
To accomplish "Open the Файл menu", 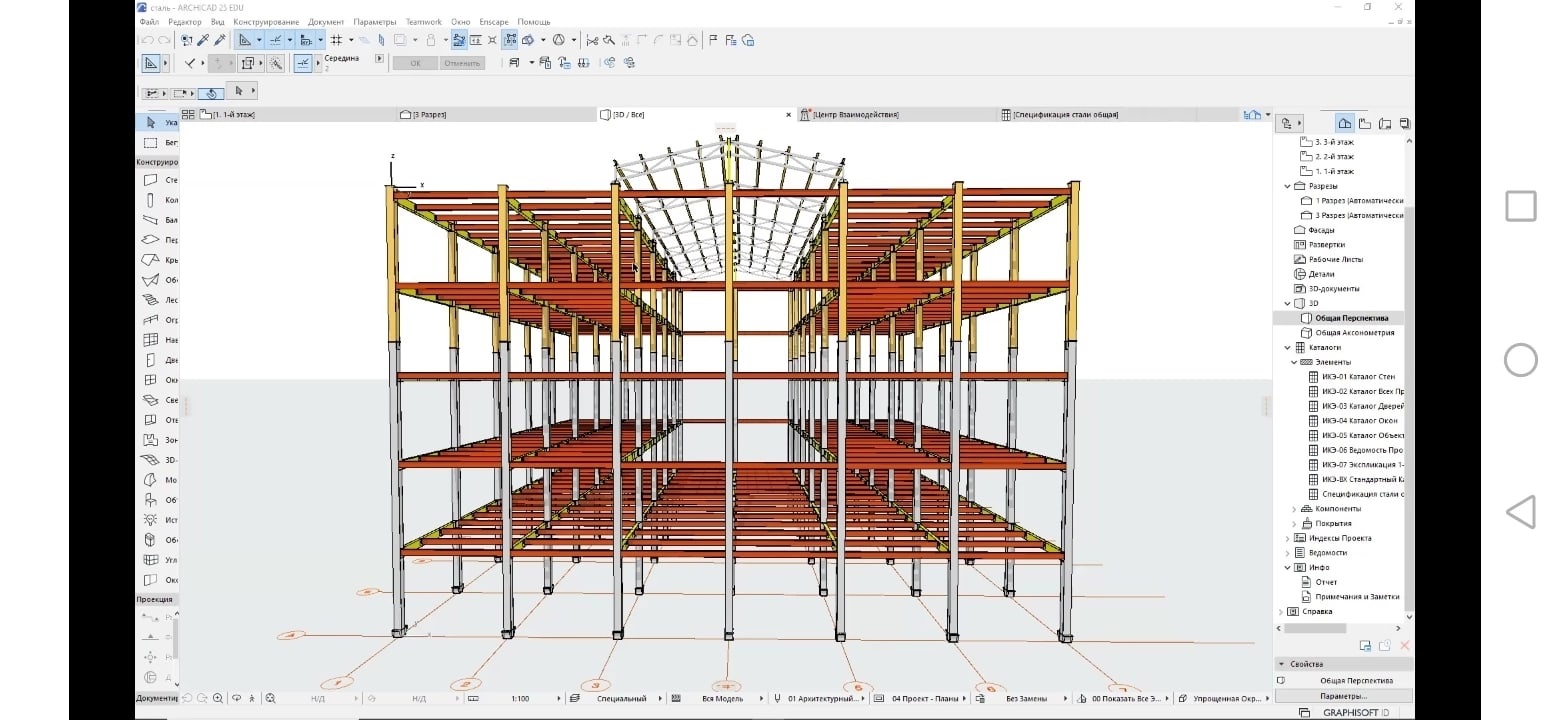I will 149,21.
